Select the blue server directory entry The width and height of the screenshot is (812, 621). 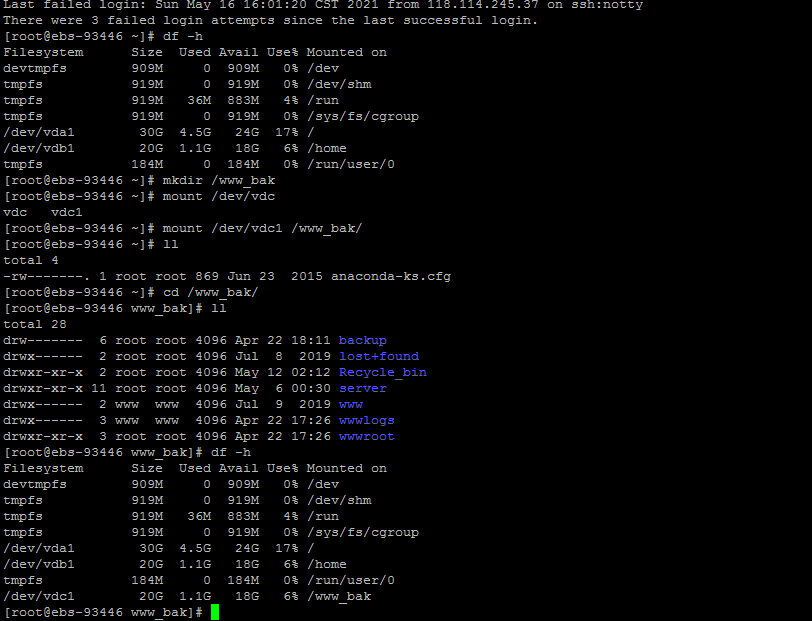pos(362,388)
